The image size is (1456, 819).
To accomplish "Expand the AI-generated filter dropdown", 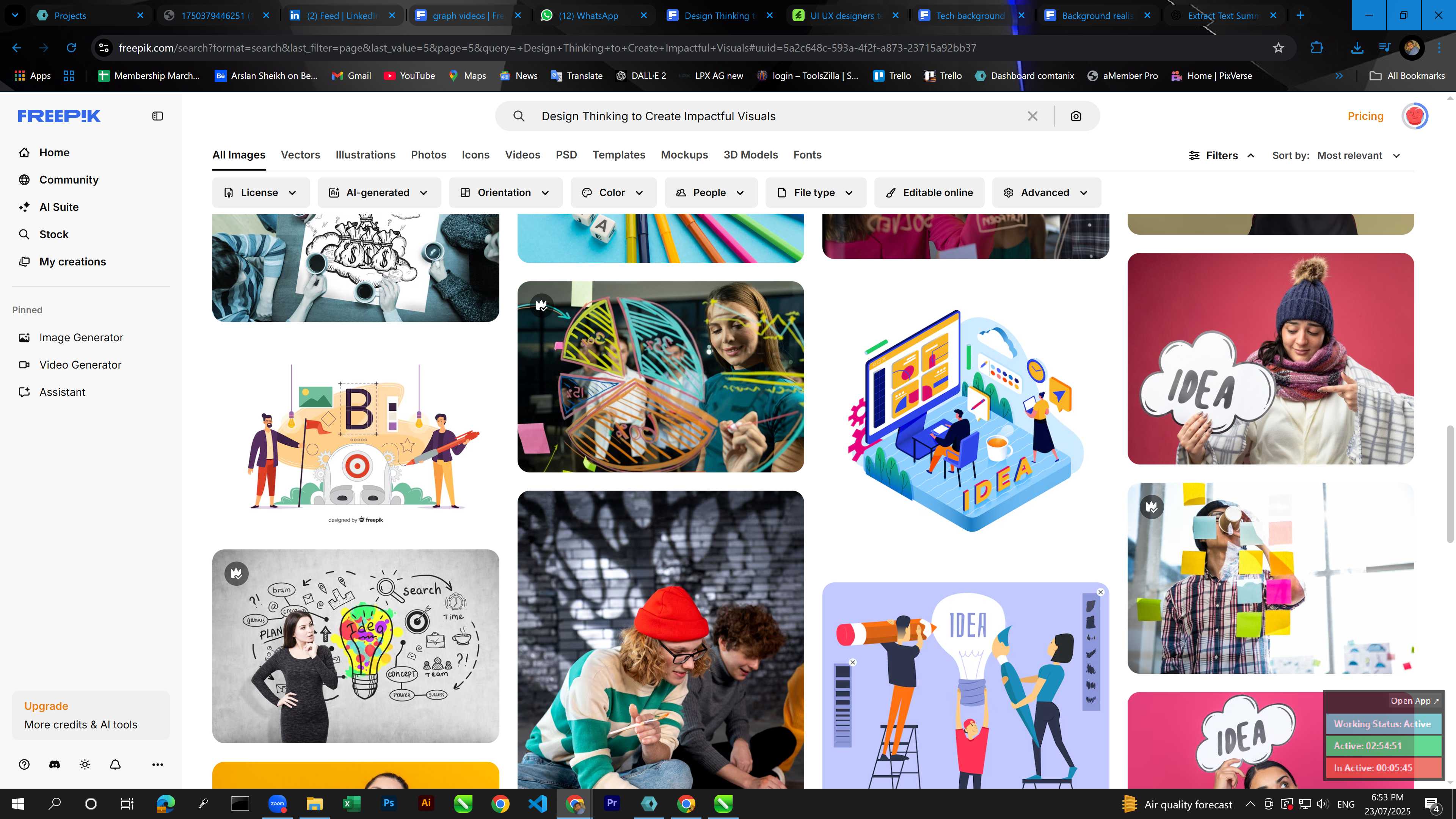I will [x=379, y=193].
